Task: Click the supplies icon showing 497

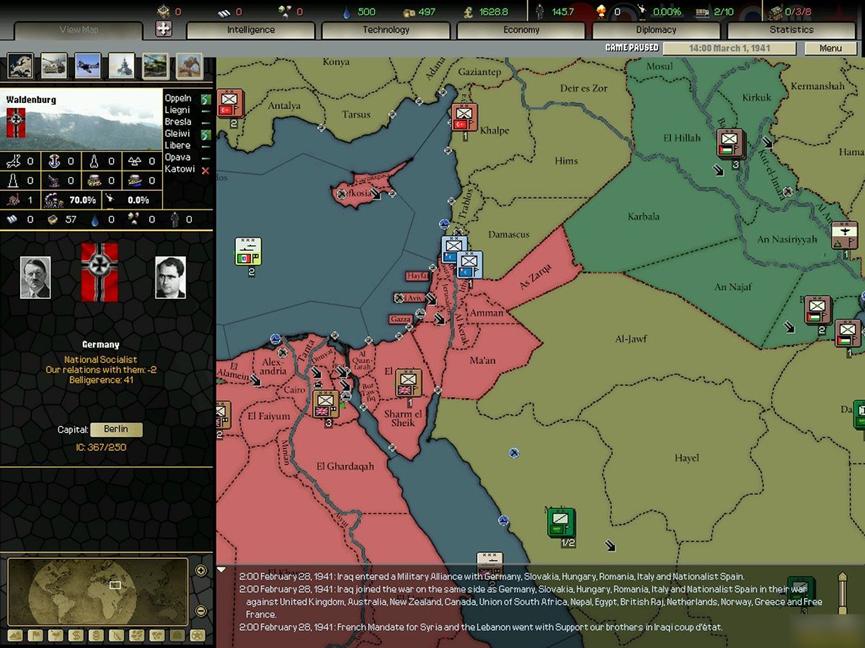Action: point(409,12)
